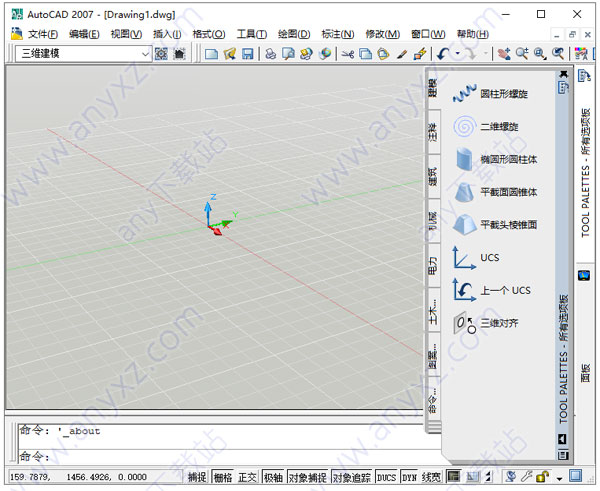This screenshot has height=491, width=600.
Task: Click the Save floppy disk icon
Action: click(x=248, y=54)
